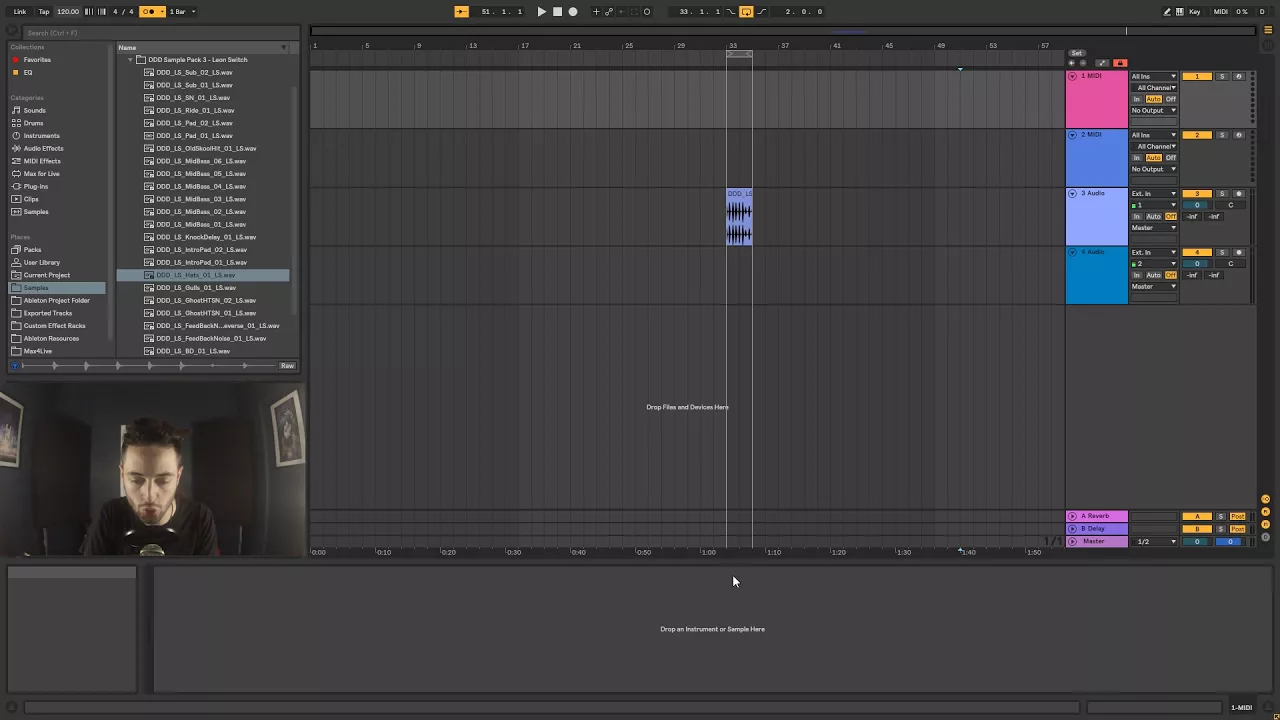Toggle the Loop switch in transport

click(746, 11)
